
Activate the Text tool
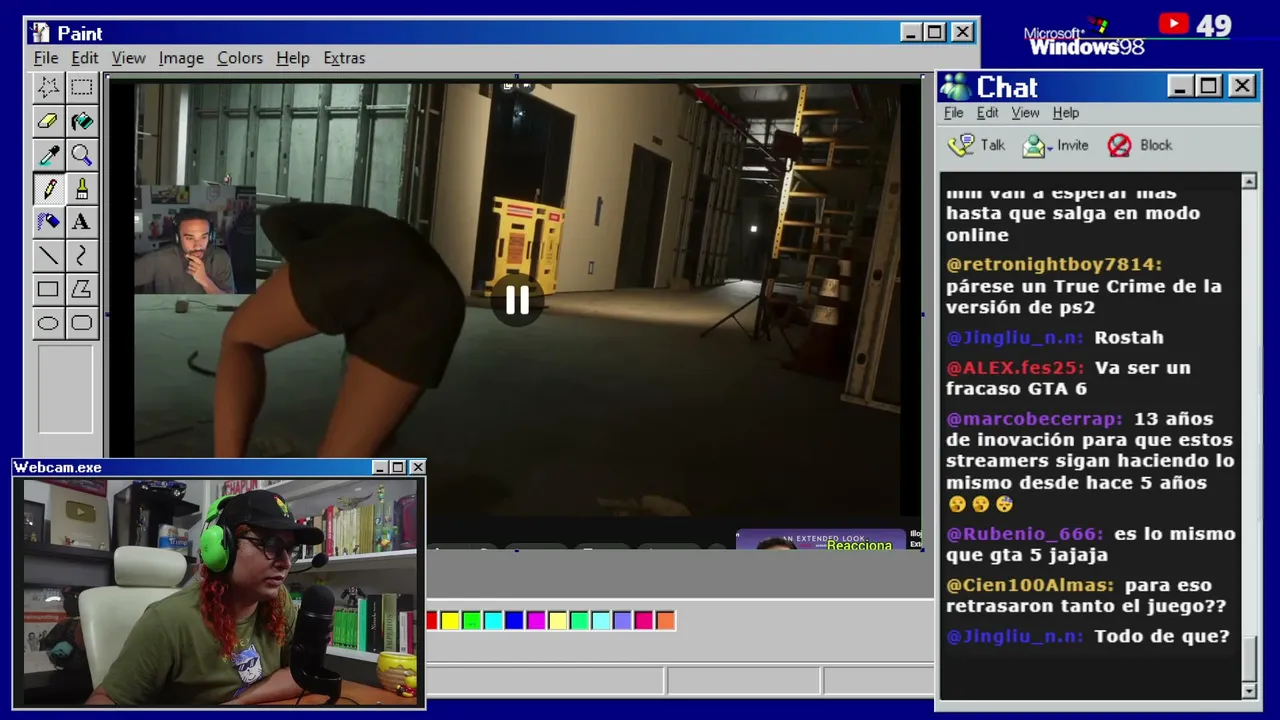click(82, 222)
